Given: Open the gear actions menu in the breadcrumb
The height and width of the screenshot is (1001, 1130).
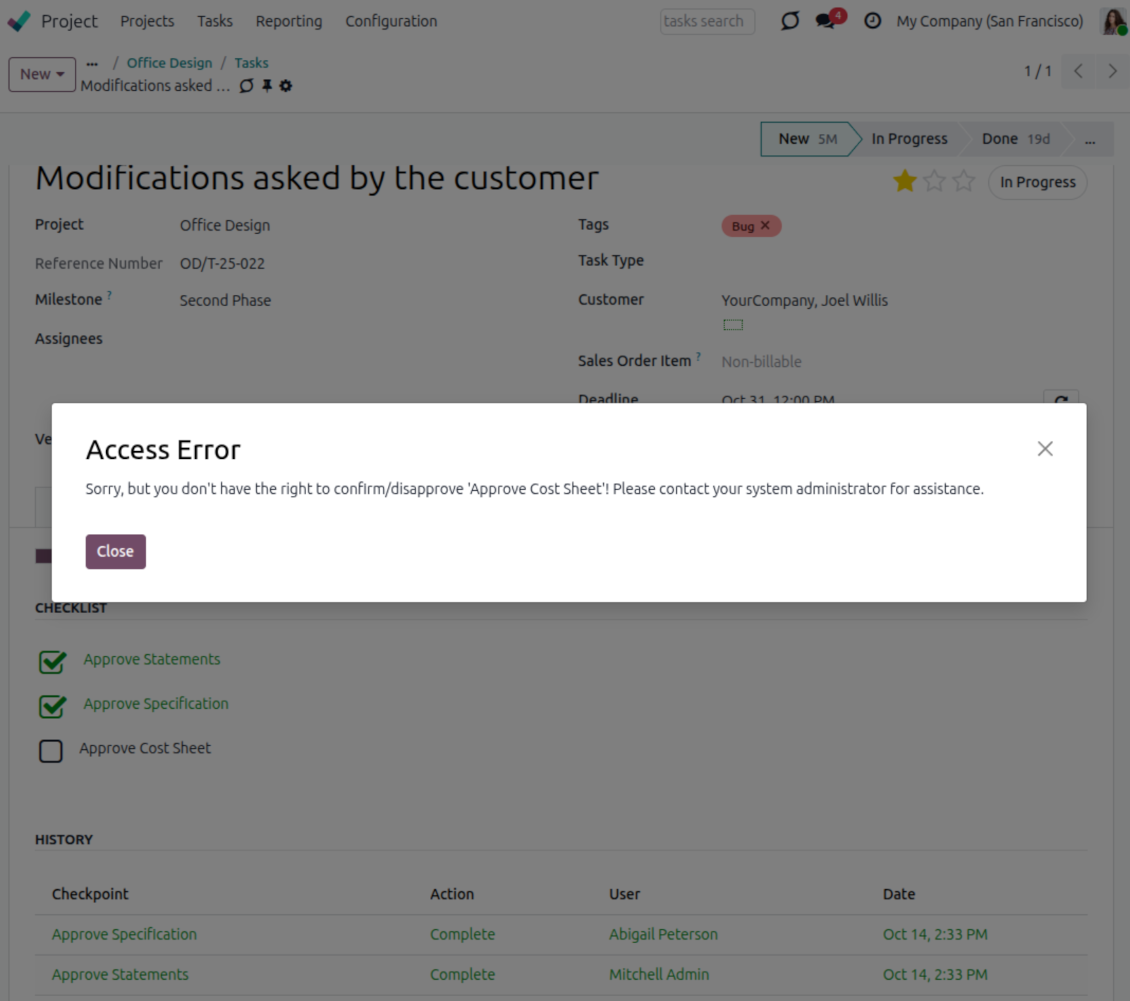Looking at the screenshot, I should point(286,86).
